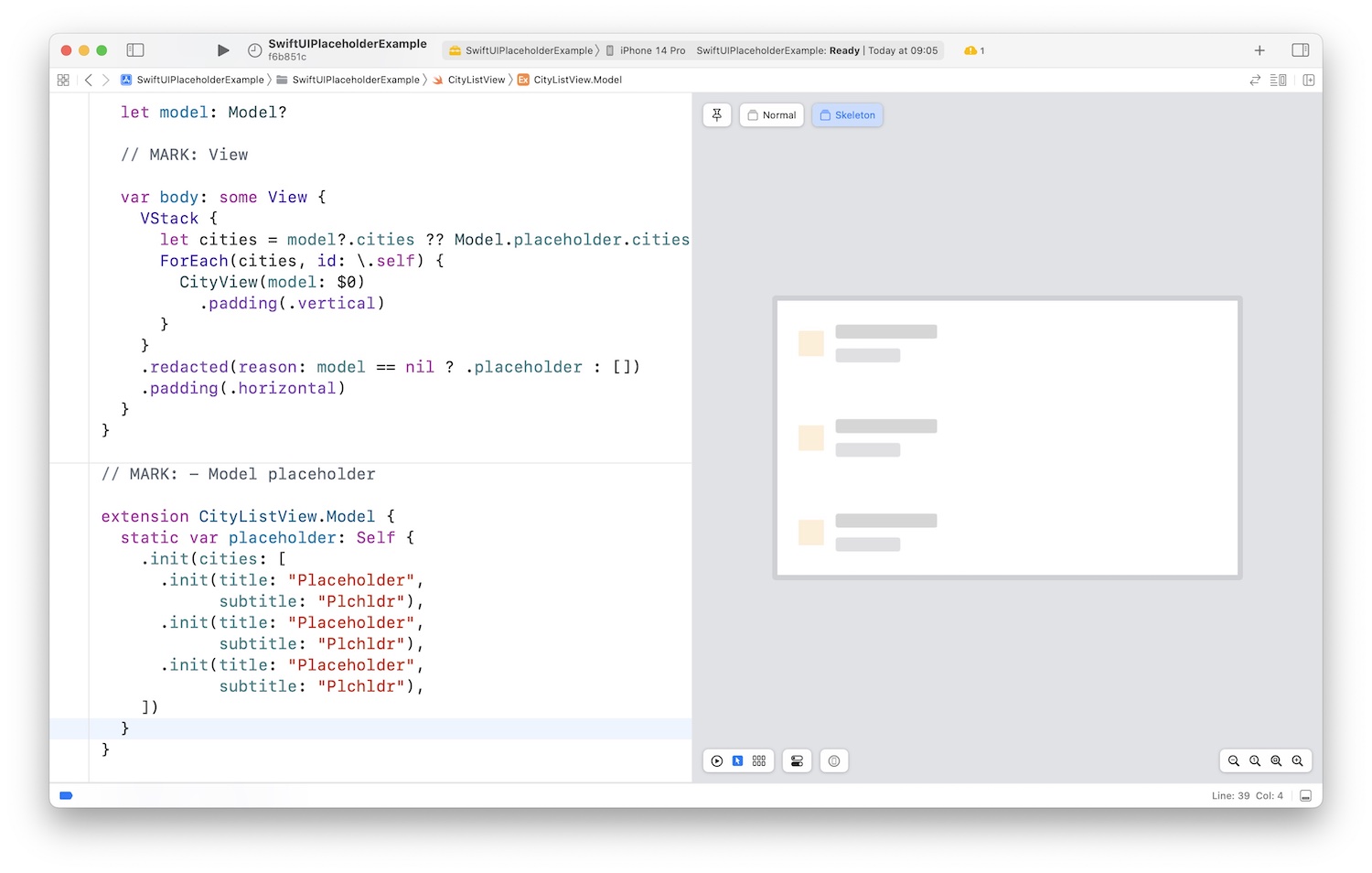Select the Skeleton preview tab
This screenshot has height=873, width=1372.
[x=847, y=115]
